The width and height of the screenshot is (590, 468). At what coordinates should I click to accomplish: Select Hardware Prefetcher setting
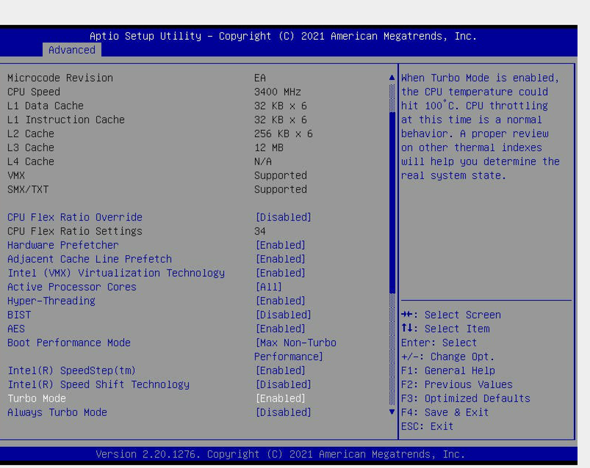click(63, 245)
